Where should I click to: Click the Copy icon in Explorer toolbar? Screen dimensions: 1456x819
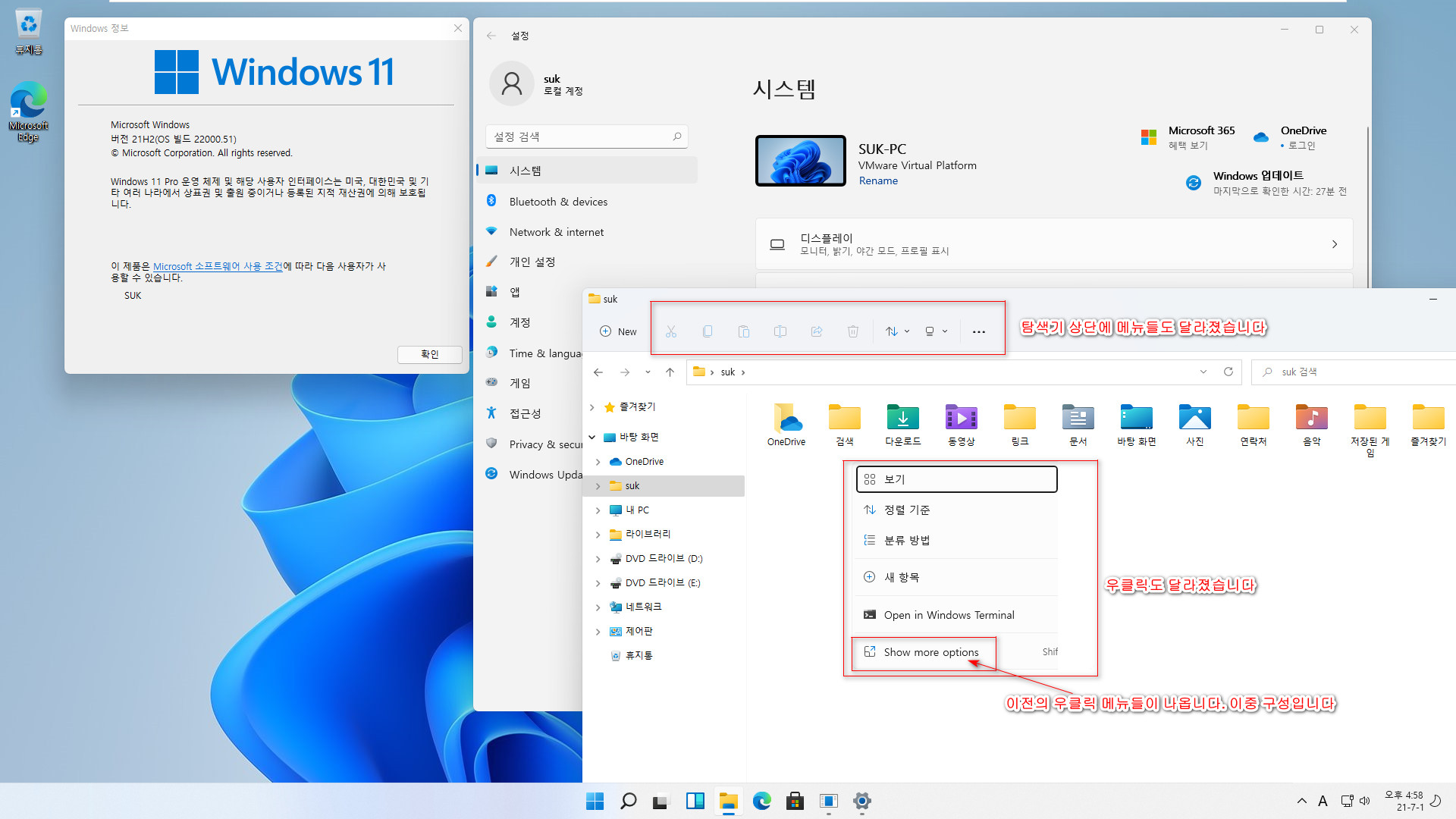pyautogui.click(x=708, y=331)
